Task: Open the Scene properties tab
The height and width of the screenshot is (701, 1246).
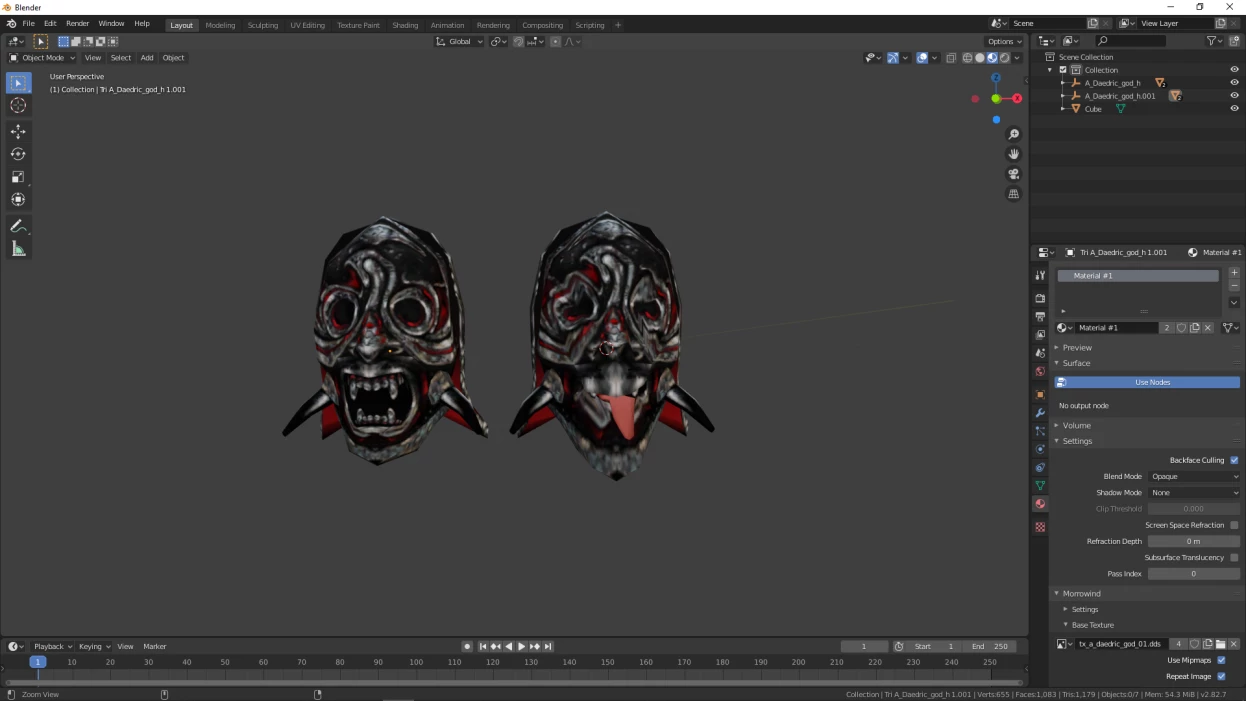Action: 1040,353
